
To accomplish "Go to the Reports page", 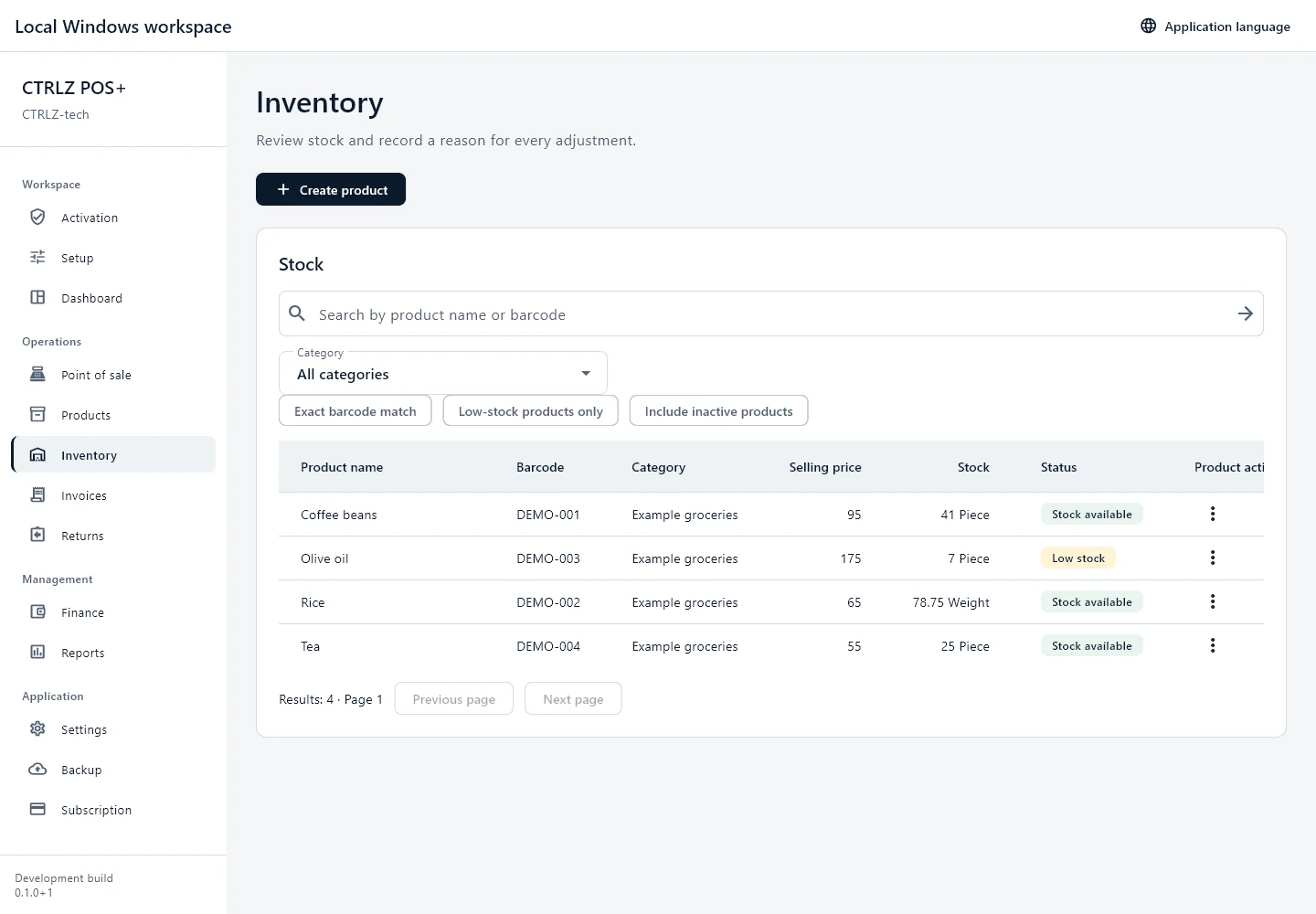I will point(113,653).
